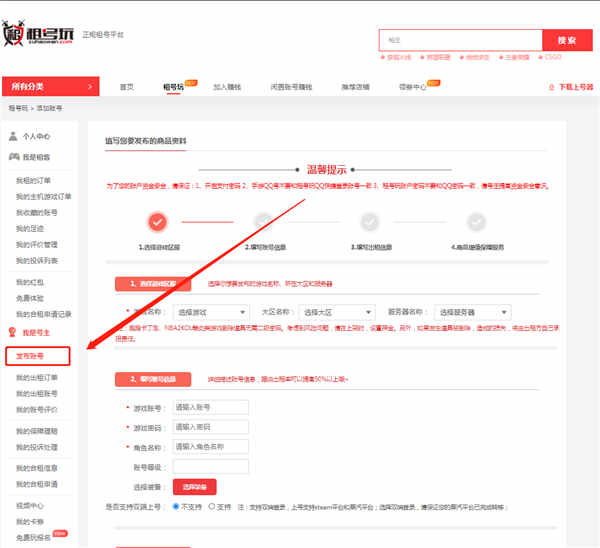
Task: Click the 发布账号 sidebar link
Action: (37, 355)
